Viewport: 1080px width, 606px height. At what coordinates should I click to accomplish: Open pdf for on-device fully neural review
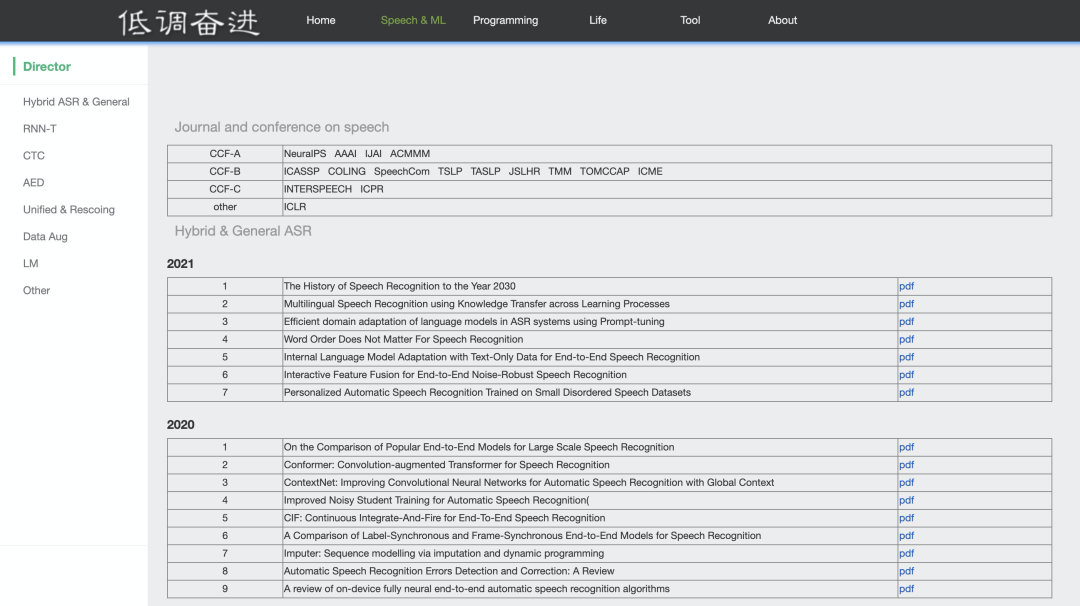(x=906, y=589)
